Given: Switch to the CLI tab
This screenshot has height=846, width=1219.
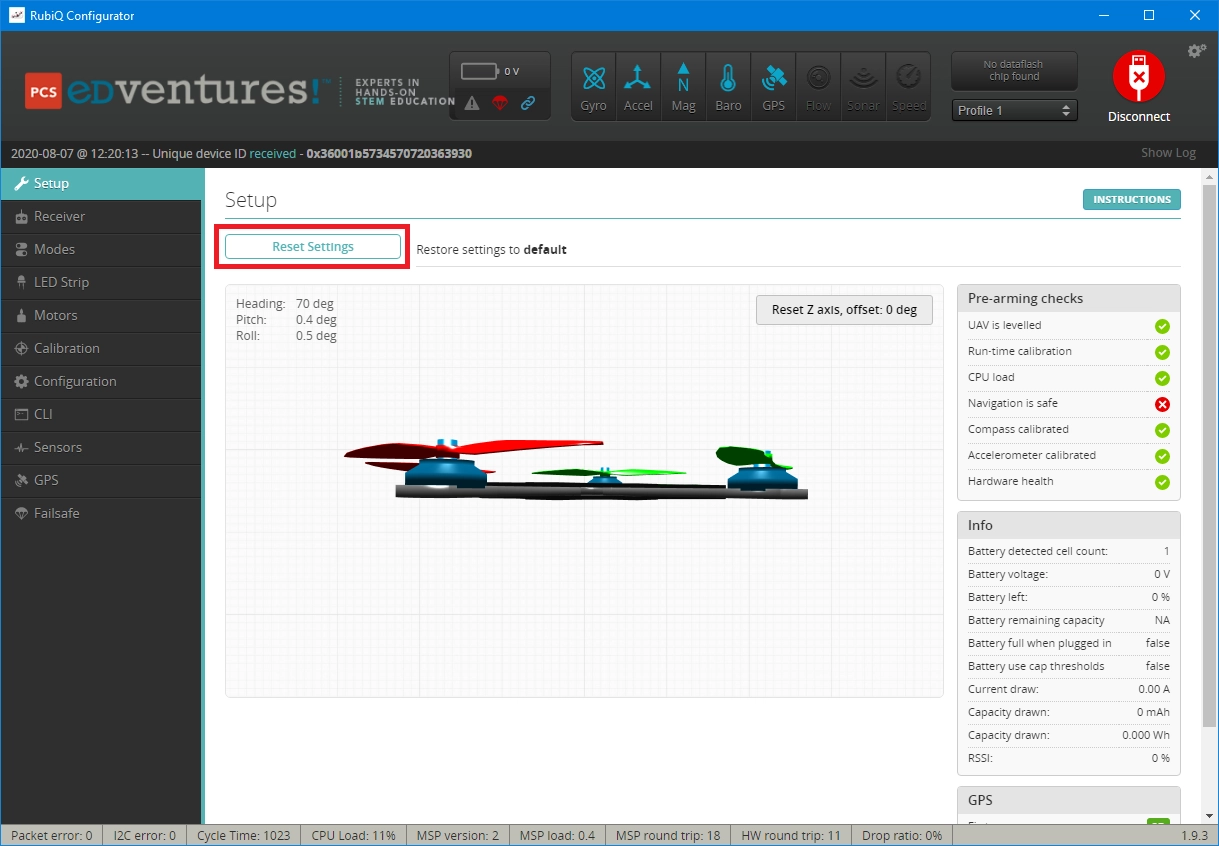Looking at the screenshot, I should tap(101, 414).
